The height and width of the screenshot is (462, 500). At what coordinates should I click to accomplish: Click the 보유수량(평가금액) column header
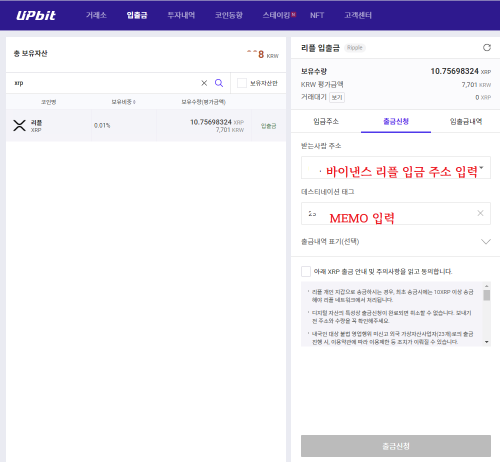click(x=204, y=102)
